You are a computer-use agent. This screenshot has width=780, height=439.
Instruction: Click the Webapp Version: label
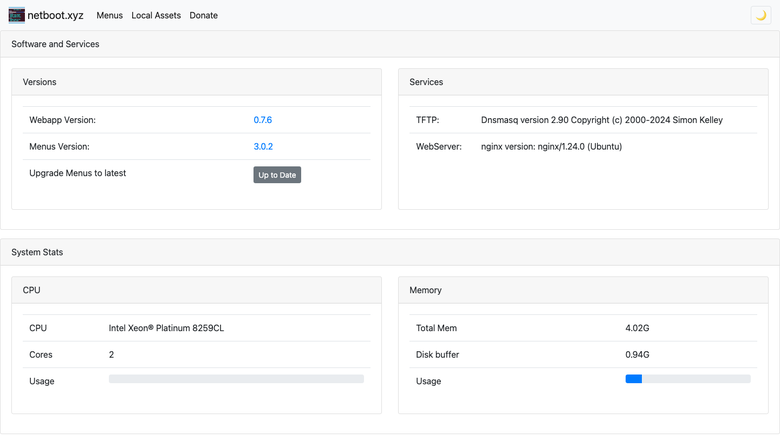click(62, 120)
